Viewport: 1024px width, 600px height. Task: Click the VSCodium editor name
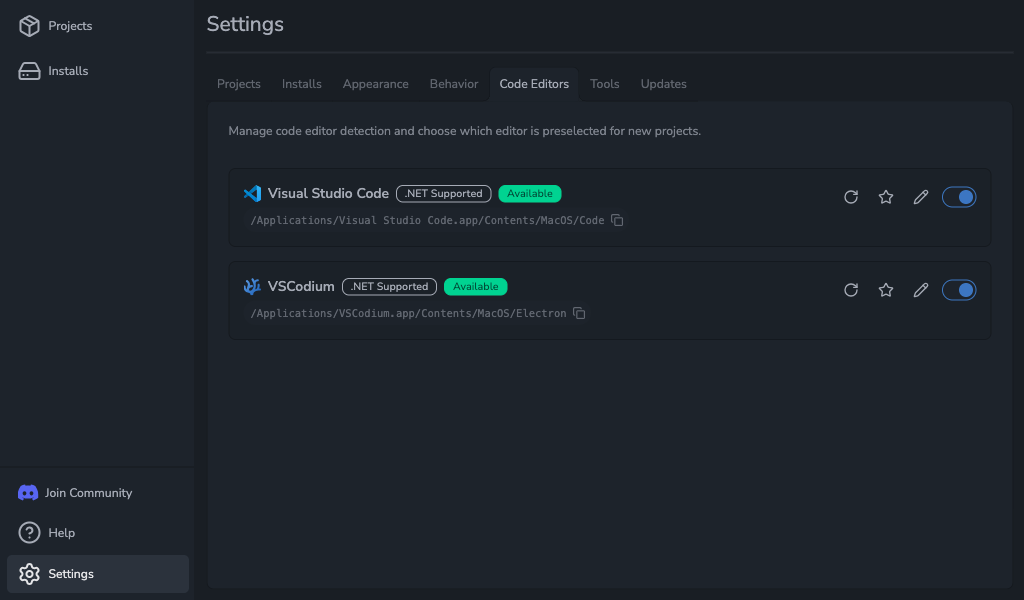[x=301, y=286]
